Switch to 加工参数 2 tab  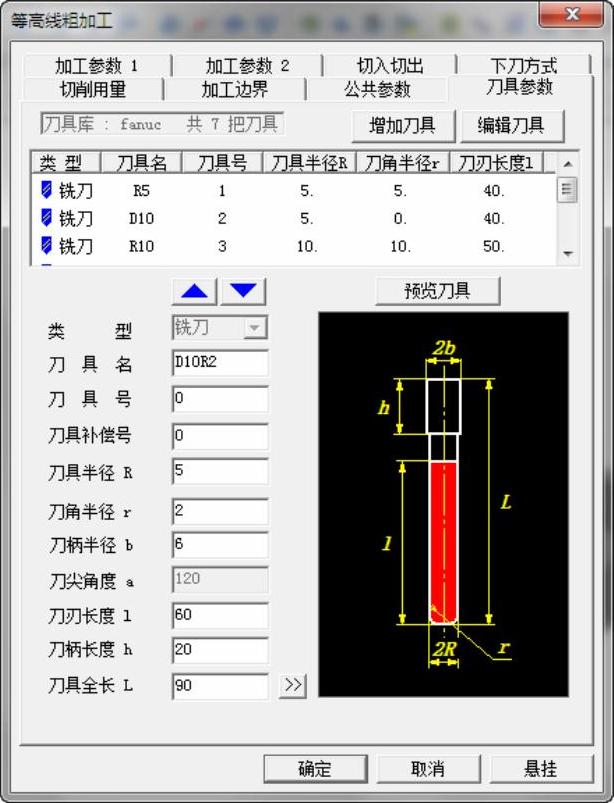247,66
